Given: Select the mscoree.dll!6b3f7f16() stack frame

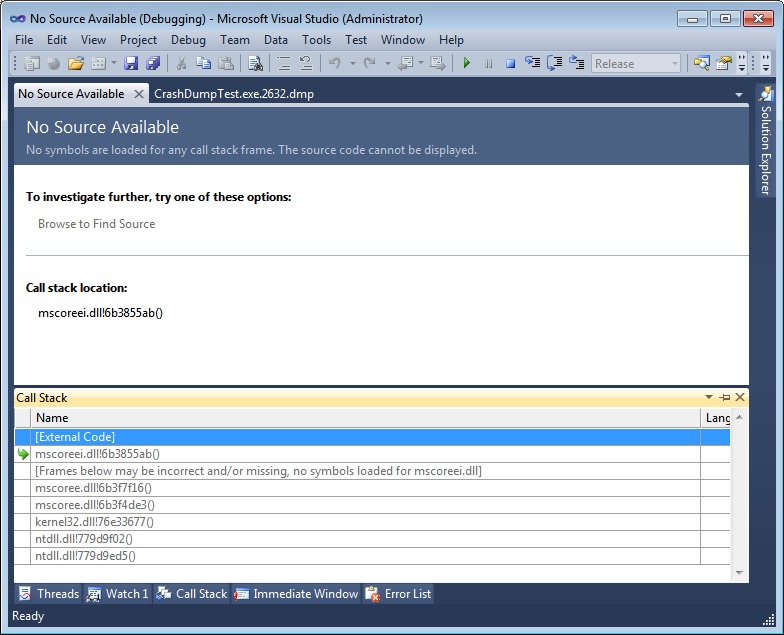Looking at the screenshot, I should (372, 488).
